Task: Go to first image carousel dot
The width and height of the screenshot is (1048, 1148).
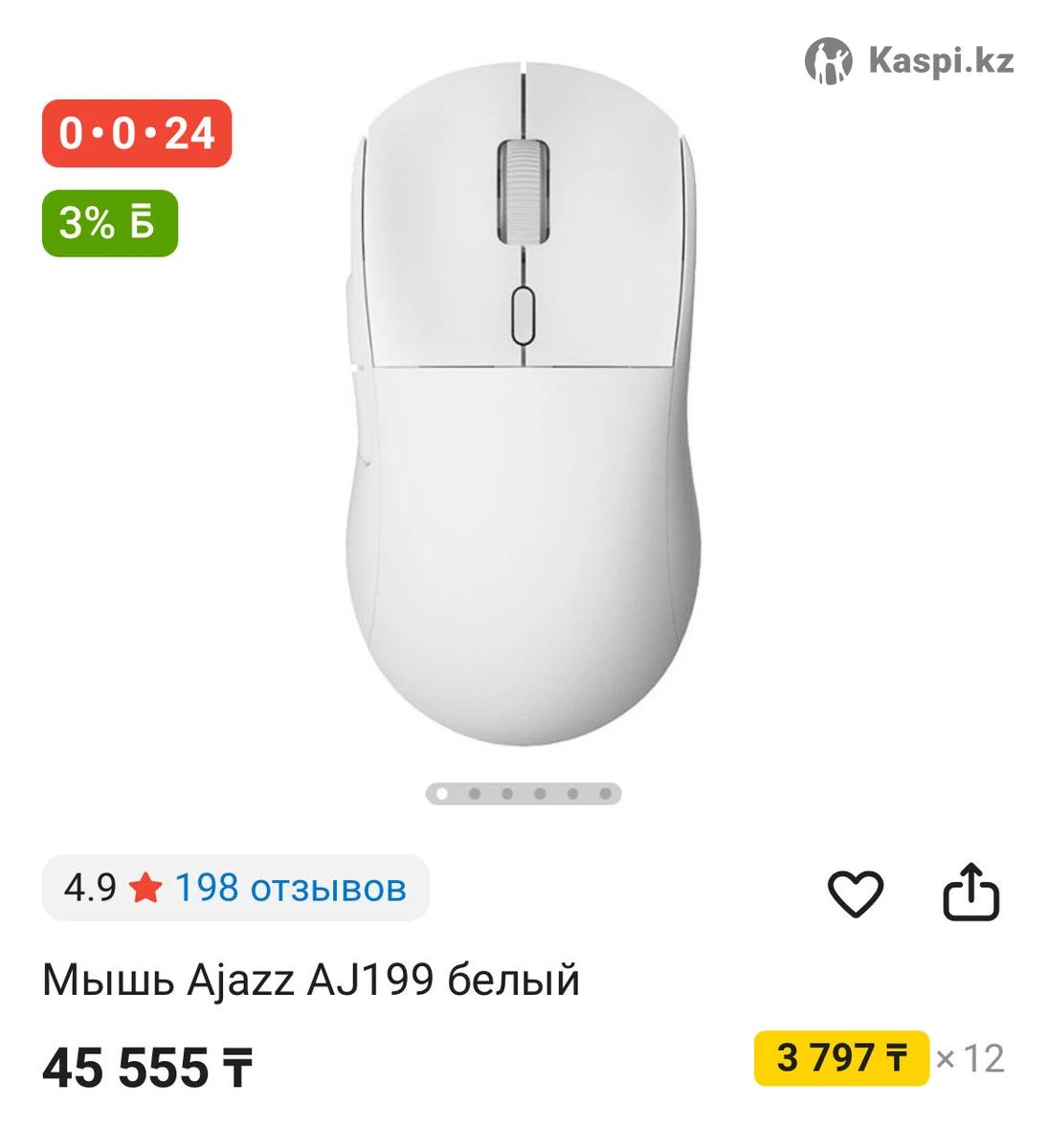Action: (x=441, y=794)
